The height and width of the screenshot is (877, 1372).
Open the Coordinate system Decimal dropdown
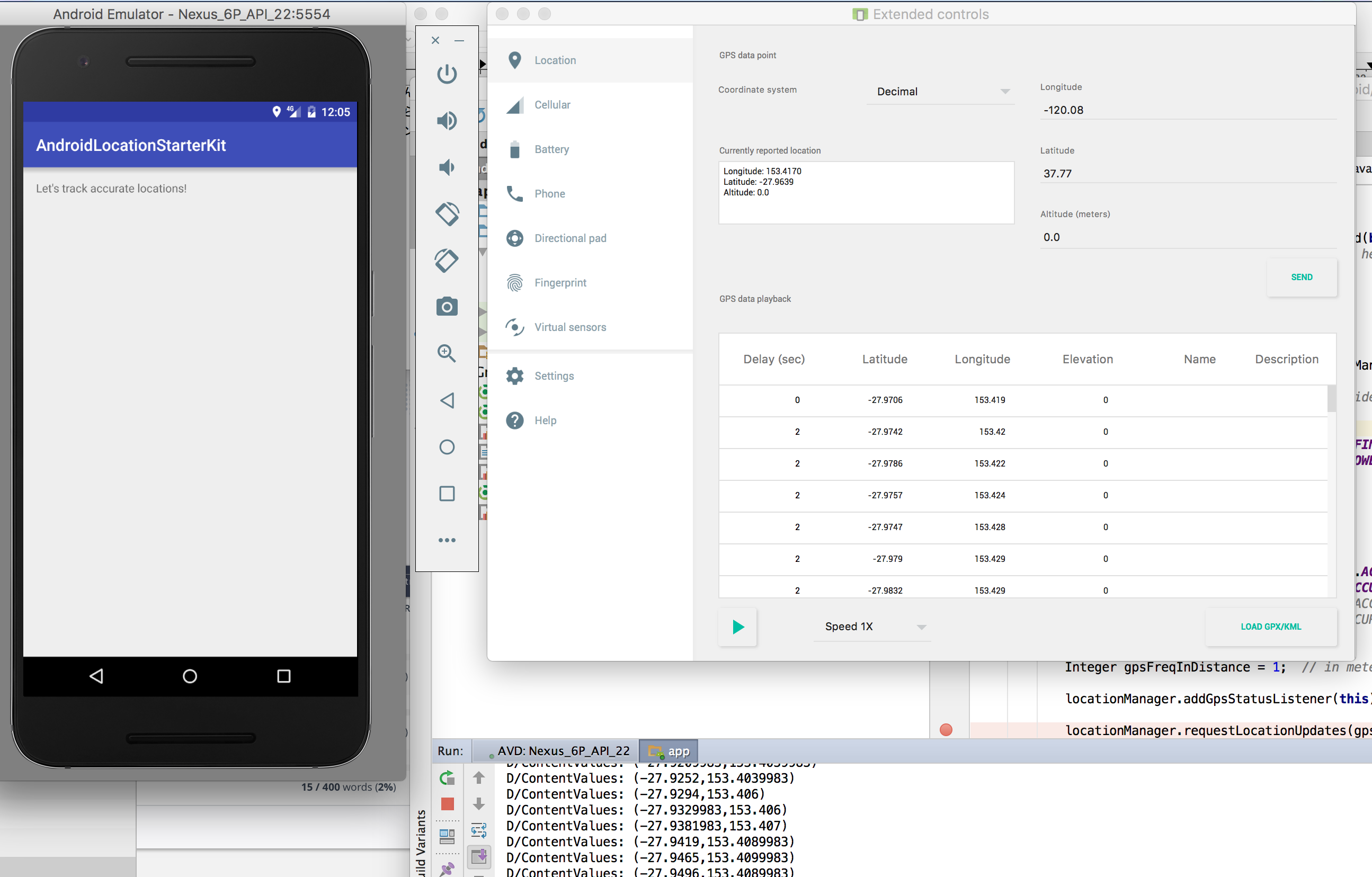tap(941, 92)
